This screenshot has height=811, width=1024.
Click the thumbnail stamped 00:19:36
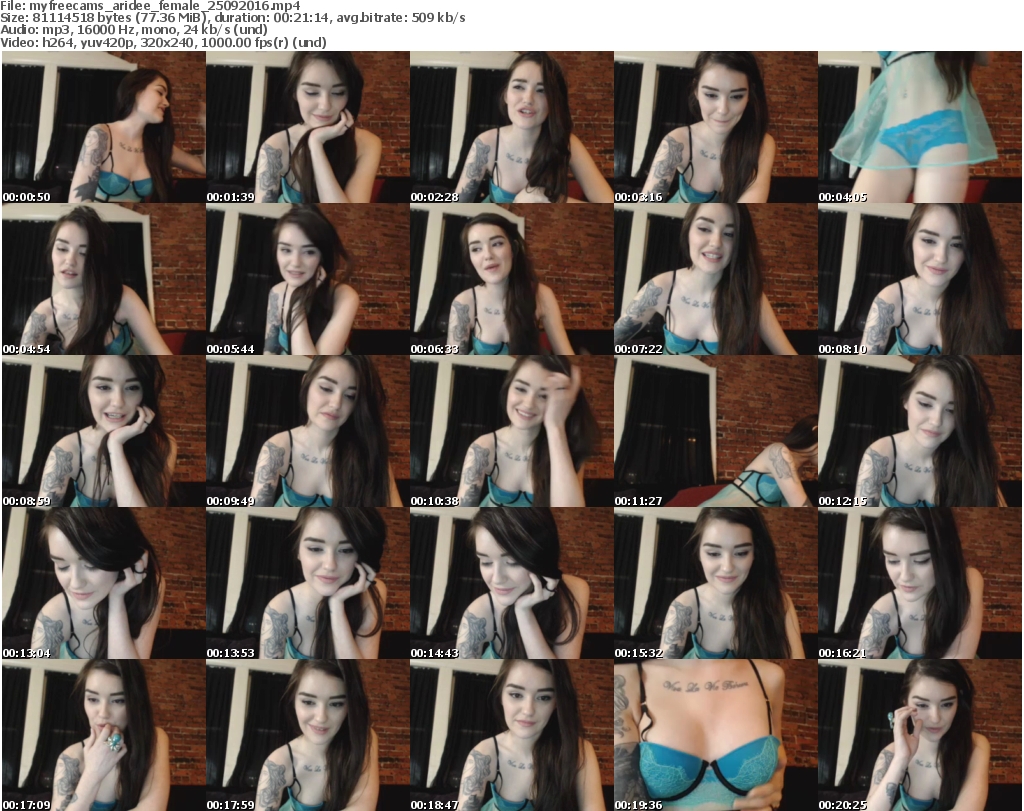[716, 735]
